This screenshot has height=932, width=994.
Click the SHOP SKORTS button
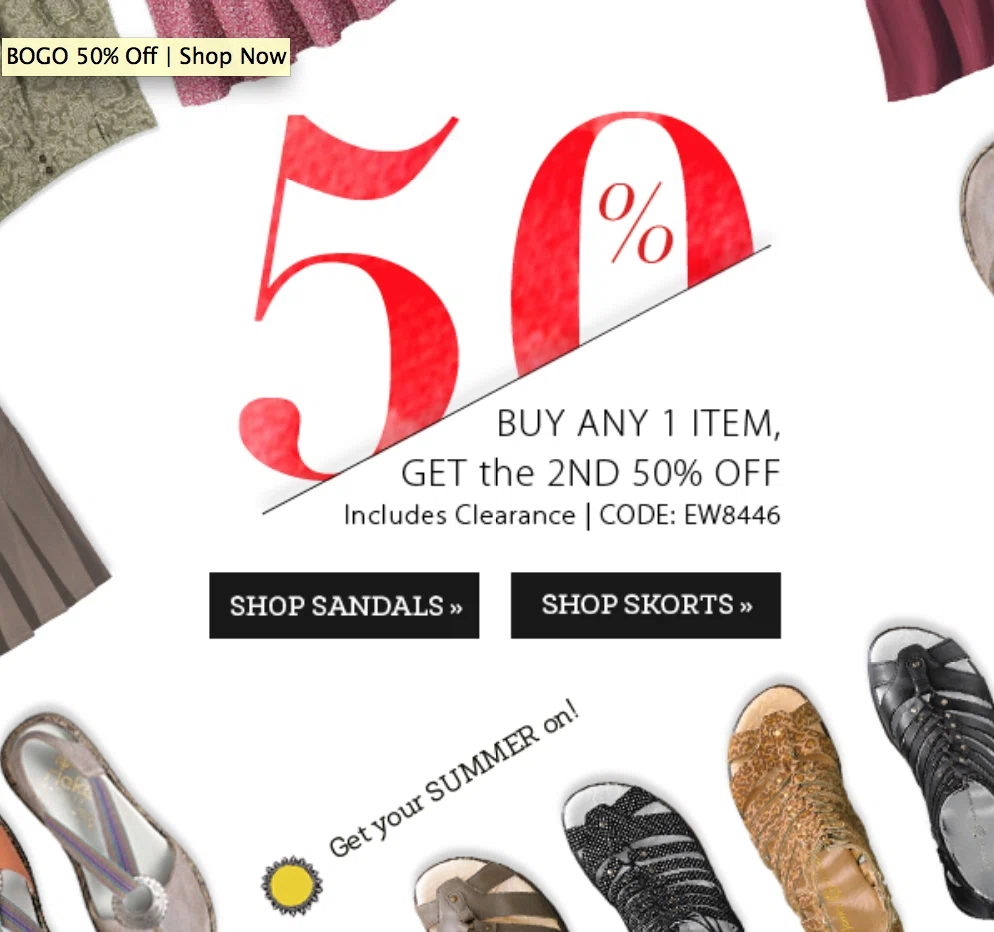tap(646, 605)
